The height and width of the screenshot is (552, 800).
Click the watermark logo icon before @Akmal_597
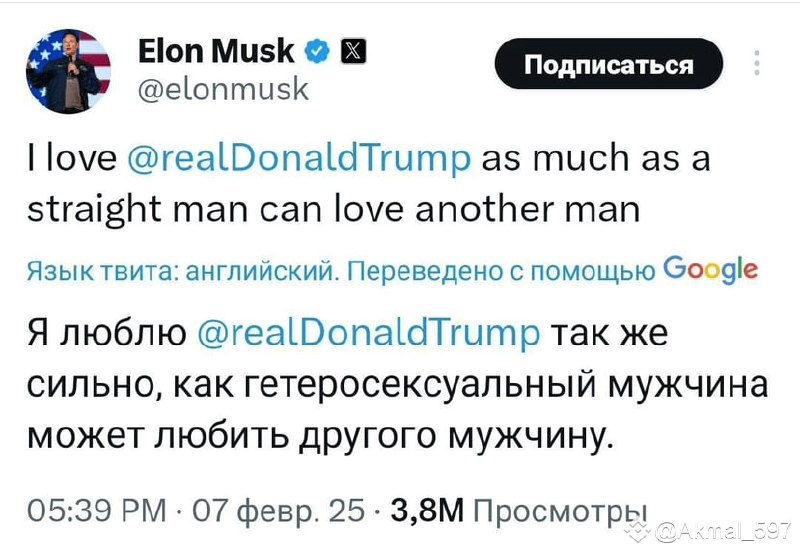[638, 532]
